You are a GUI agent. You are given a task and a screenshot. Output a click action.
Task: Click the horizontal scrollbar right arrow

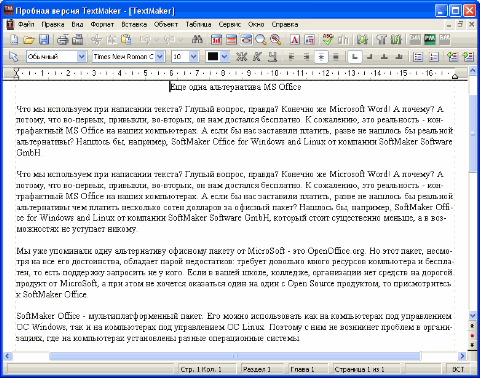click(462, 356)
